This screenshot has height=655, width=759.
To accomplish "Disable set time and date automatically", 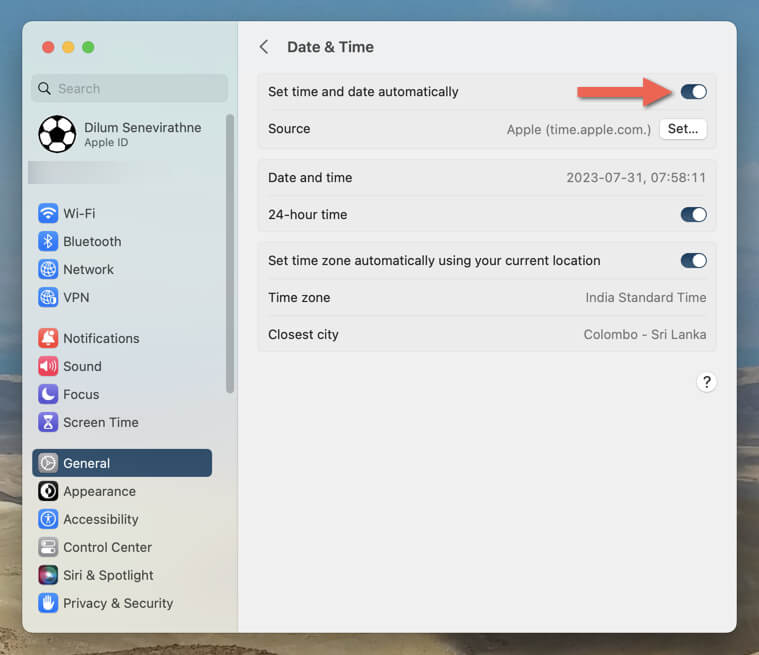I will (x=693, y=92).
